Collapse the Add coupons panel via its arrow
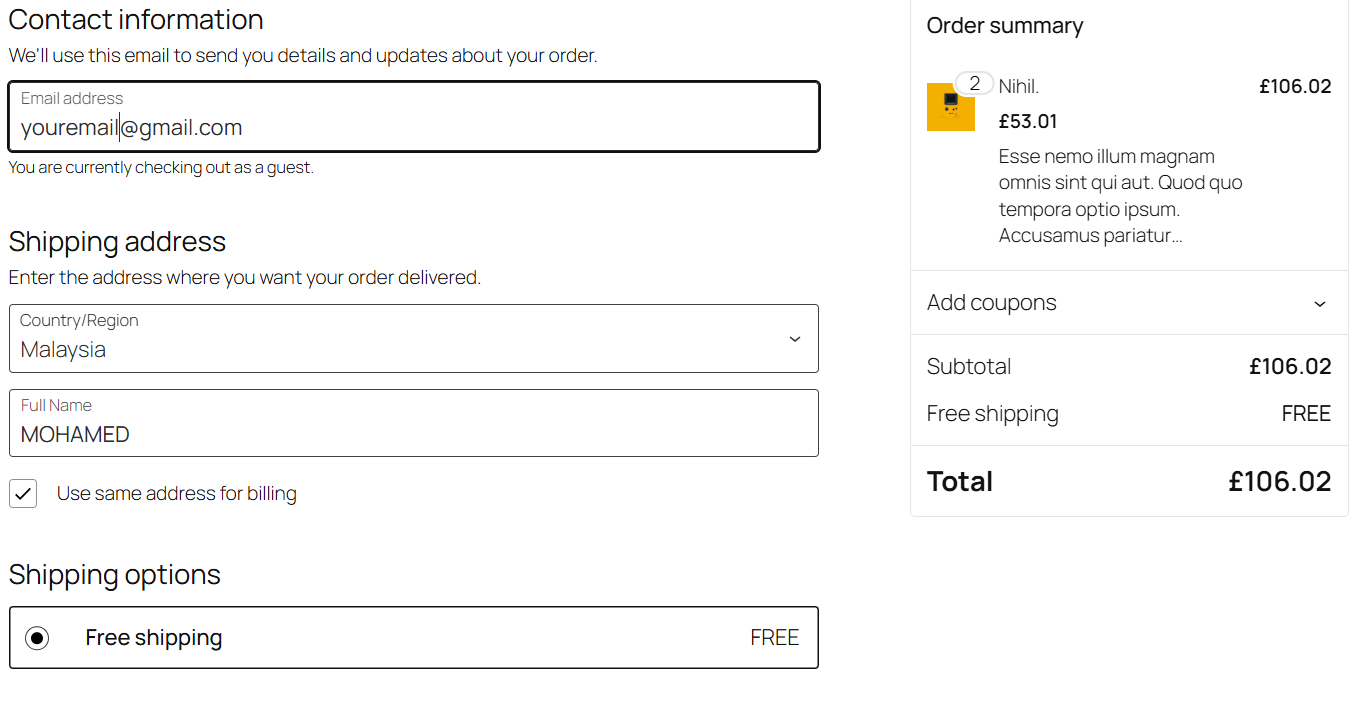1357x702 pixels. (x=1318, y=302)
